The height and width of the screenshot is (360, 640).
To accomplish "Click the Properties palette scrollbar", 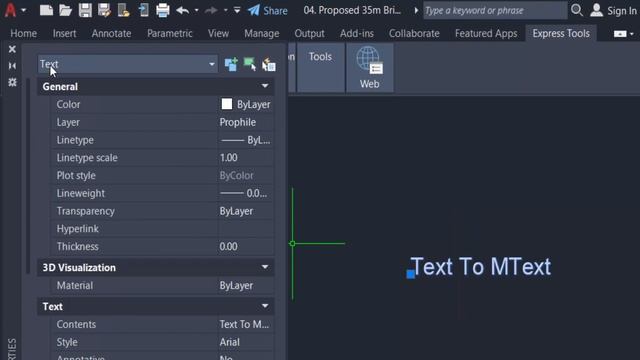I will click(x=28, y=176).
